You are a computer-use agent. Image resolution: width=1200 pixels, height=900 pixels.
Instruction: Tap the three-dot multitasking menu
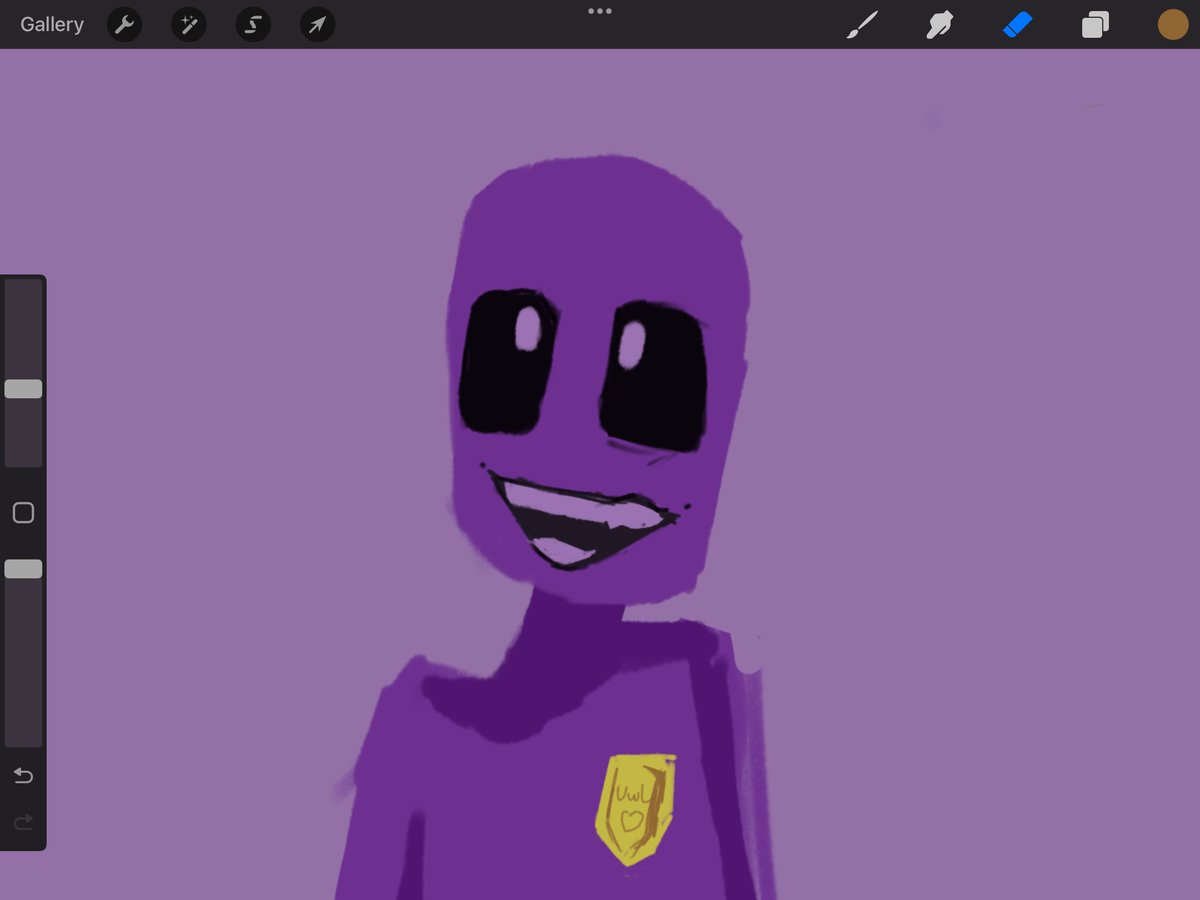click(x=600, y=11)
